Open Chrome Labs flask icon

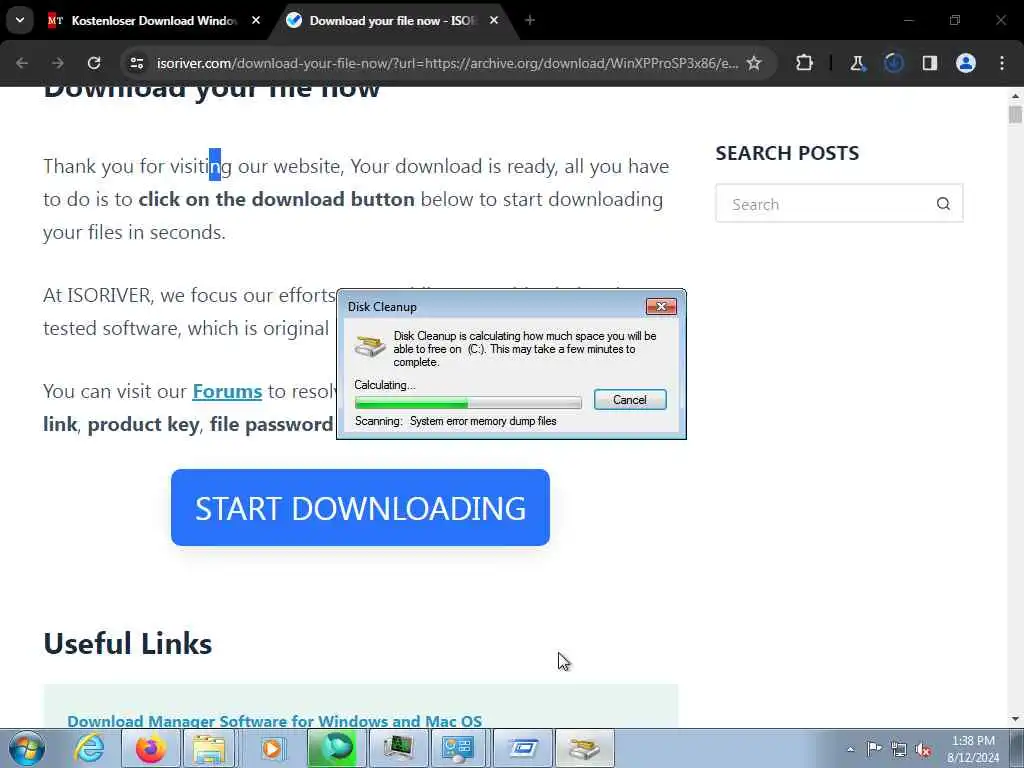(x=857, y=63)
